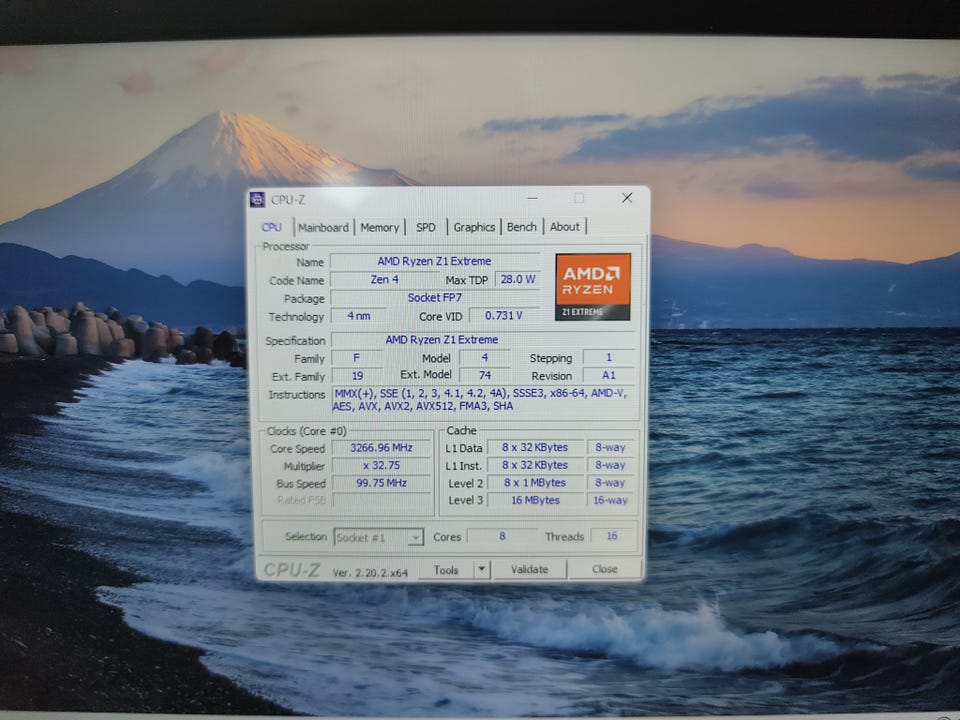The image size is (960, 720).
Task: Select the CPU tab
Action: [272, 227]
